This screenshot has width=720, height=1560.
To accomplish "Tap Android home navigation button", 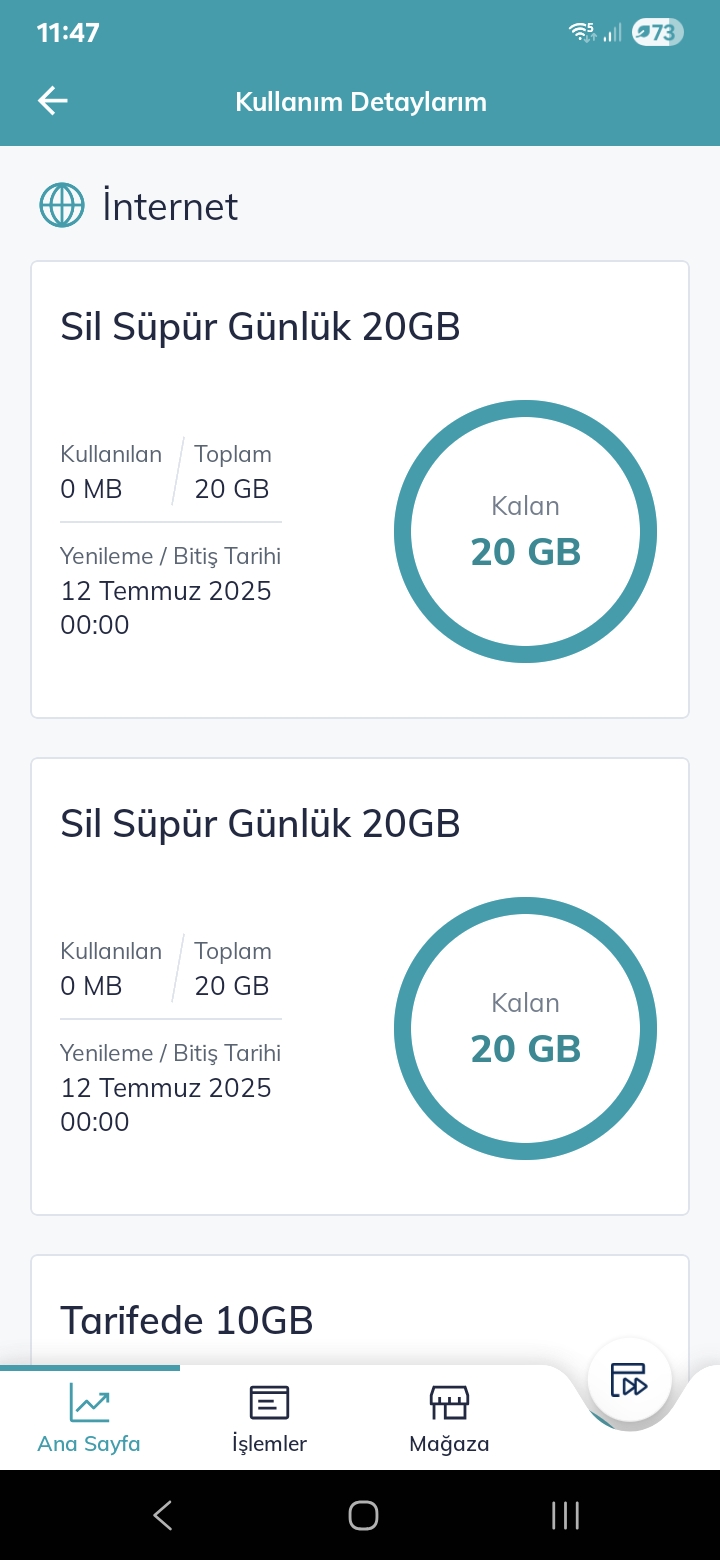I will pyautogui.click(x=363, y=1515).
